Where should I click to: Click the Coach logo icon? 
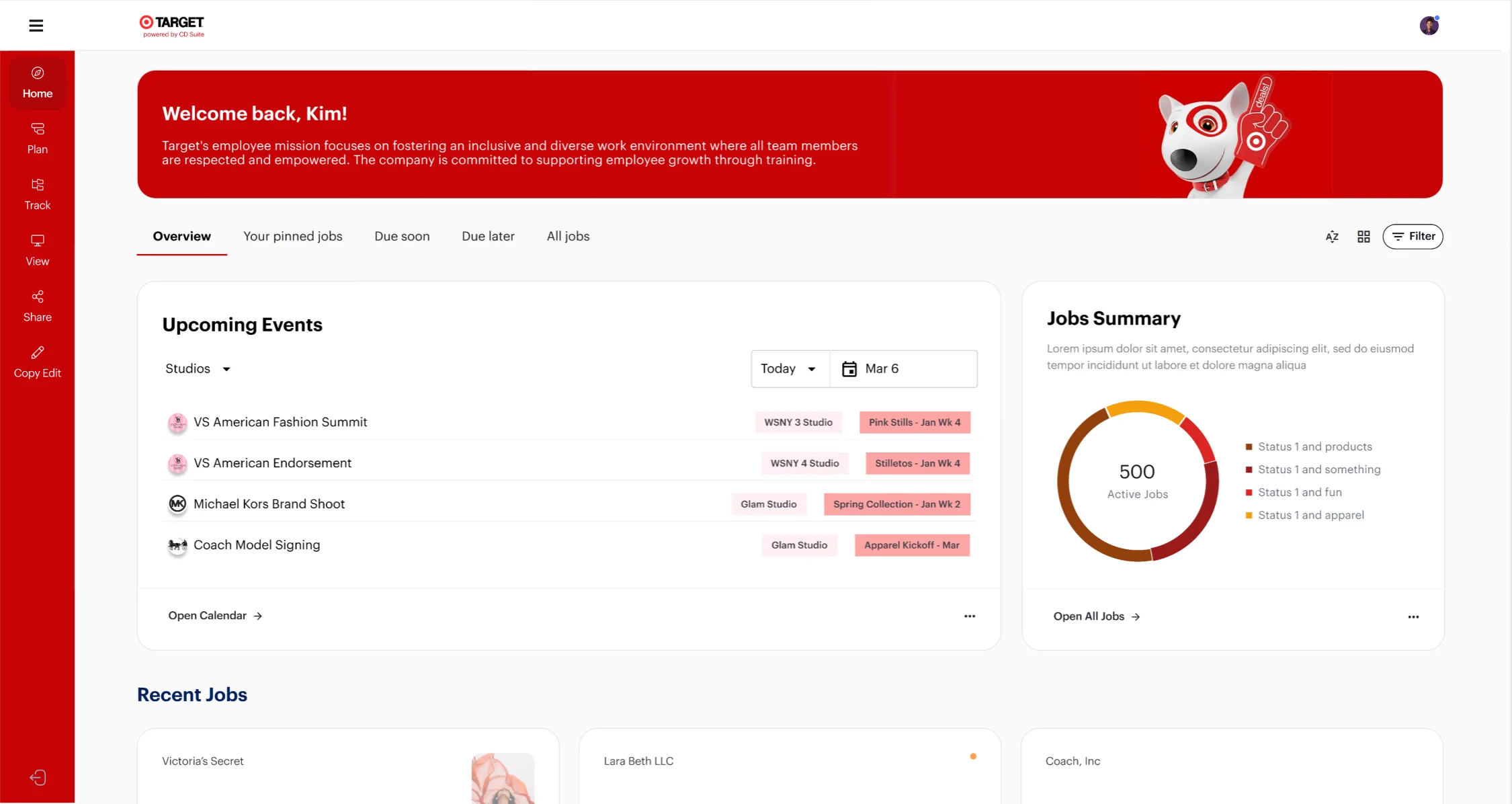[x=177, y=545]
